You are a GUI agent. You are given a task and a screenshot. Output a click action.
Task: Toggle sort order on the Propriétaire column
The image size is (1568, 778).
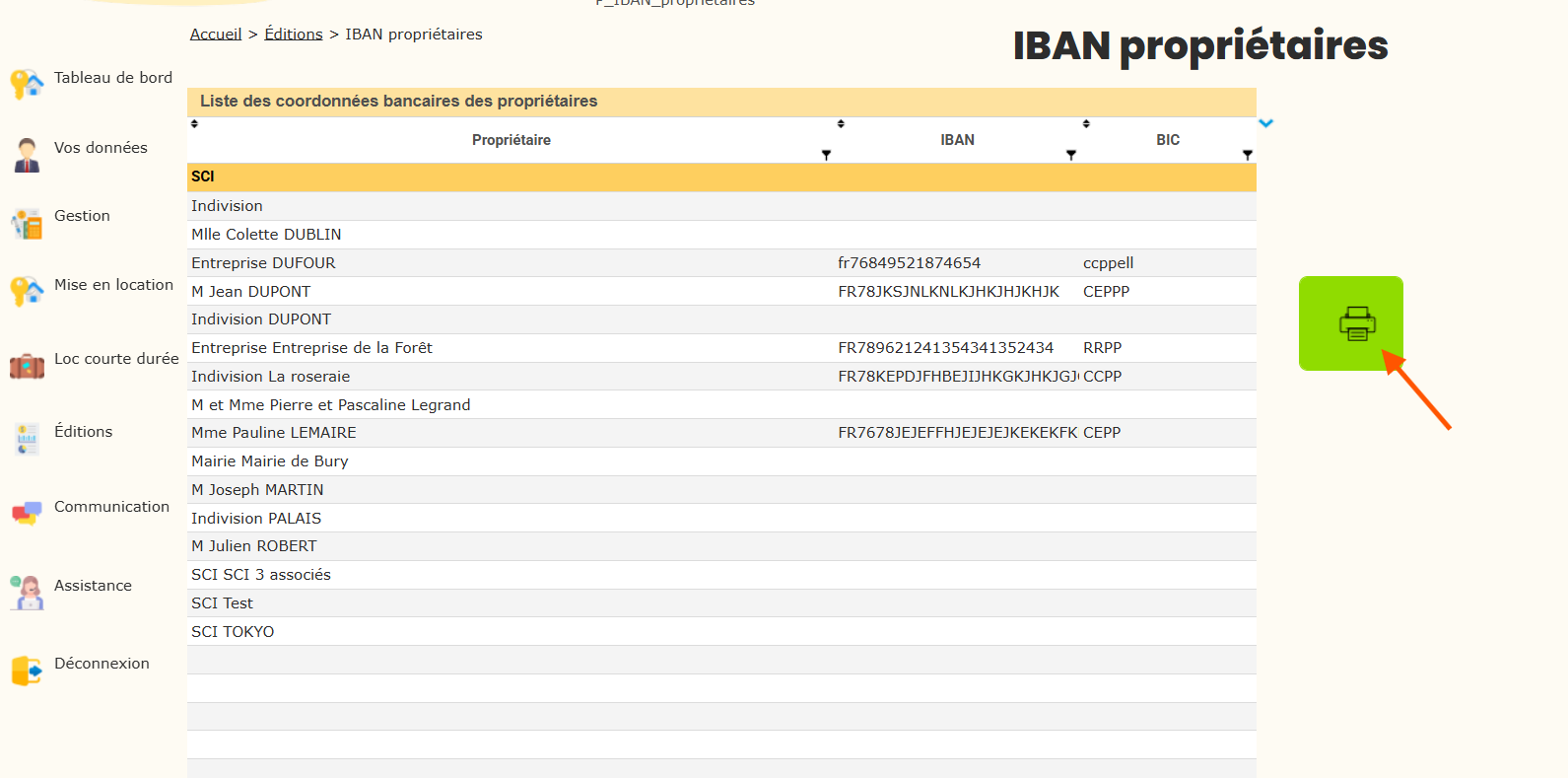194,124
